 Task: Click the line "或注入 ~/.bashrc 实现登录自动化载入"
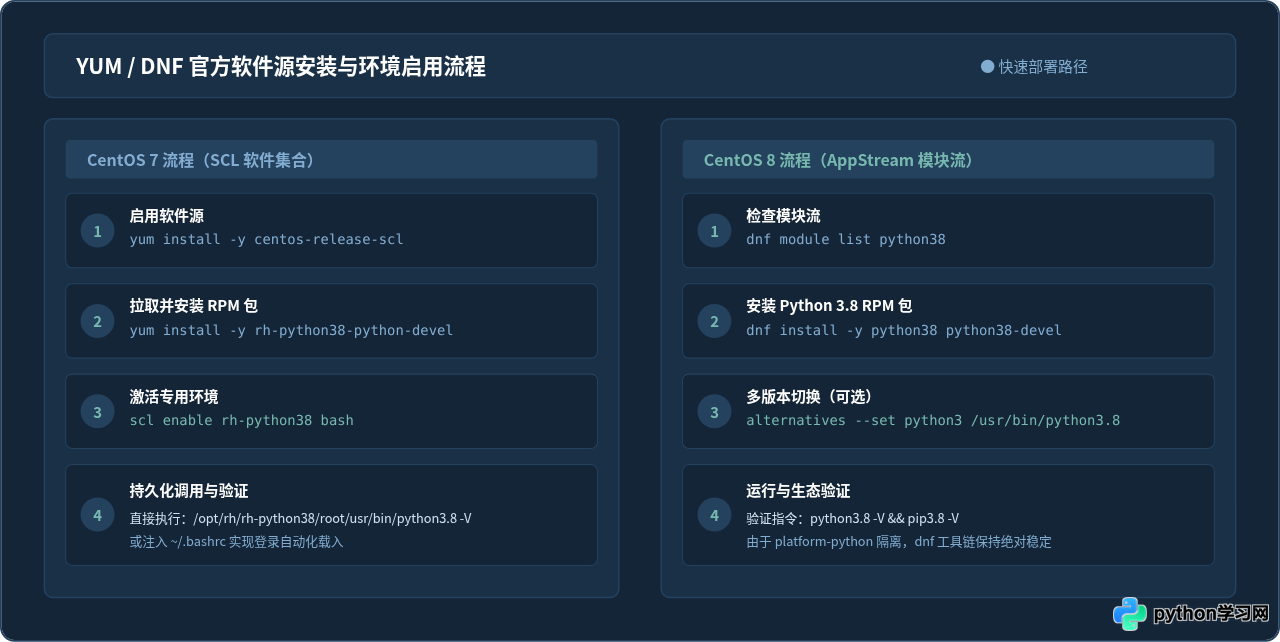[236, 542]
